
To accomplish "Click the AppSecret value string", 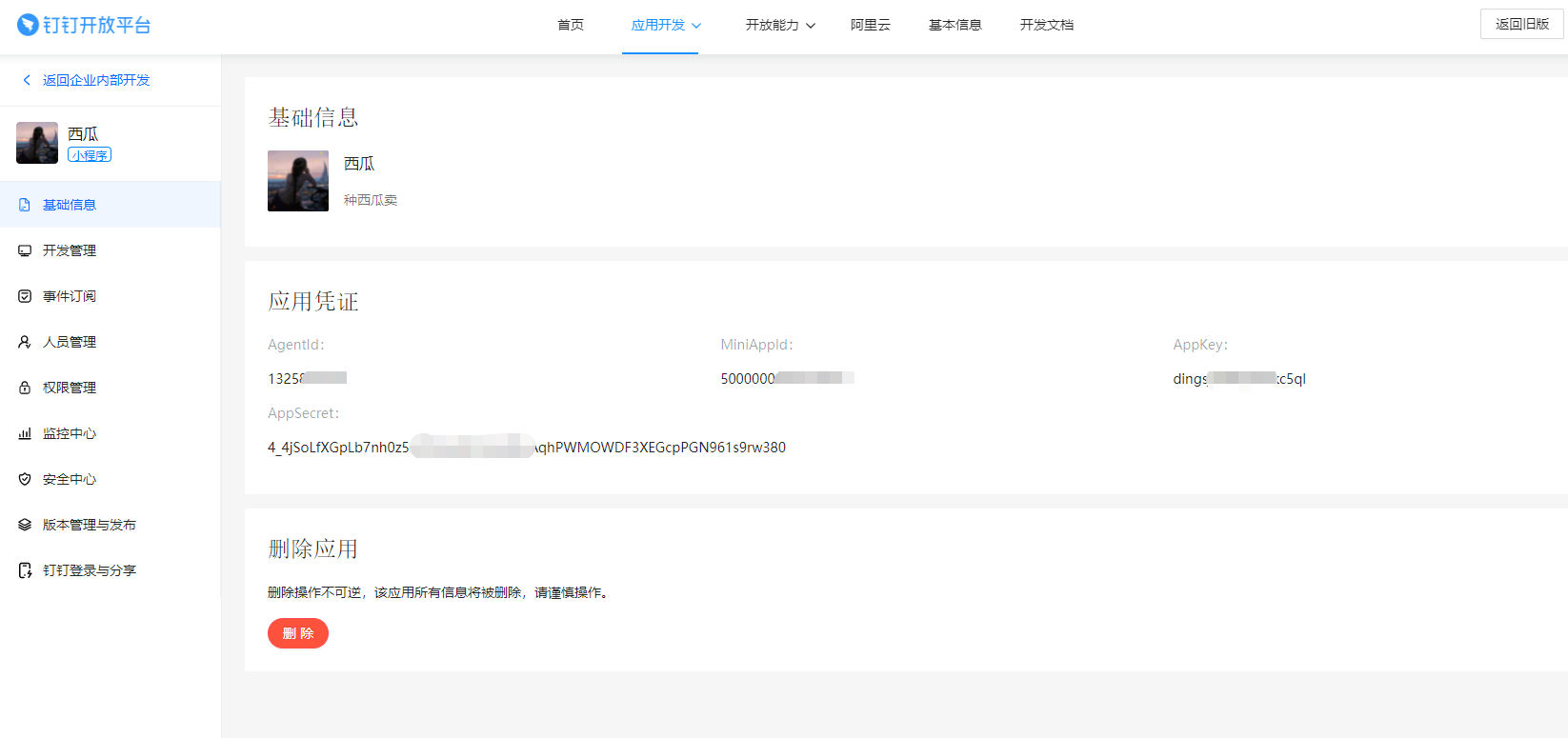I will coord(527,448).
